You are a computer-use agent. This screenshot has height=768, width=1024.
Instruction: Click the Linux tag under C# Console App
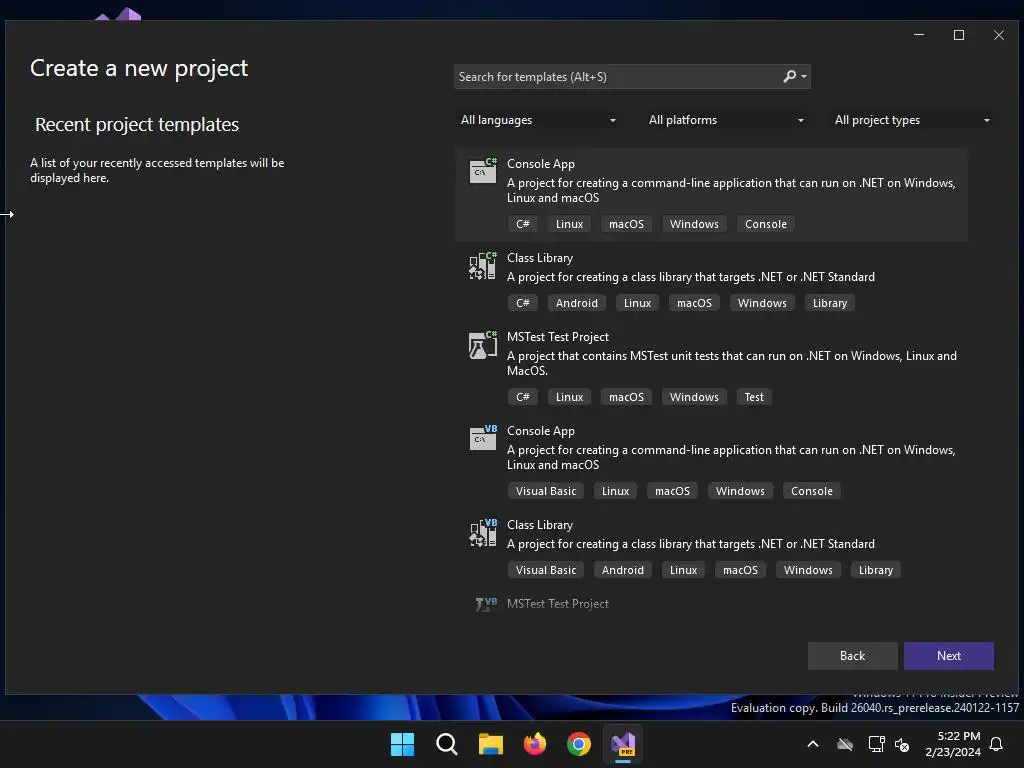(x=569, y=224)
